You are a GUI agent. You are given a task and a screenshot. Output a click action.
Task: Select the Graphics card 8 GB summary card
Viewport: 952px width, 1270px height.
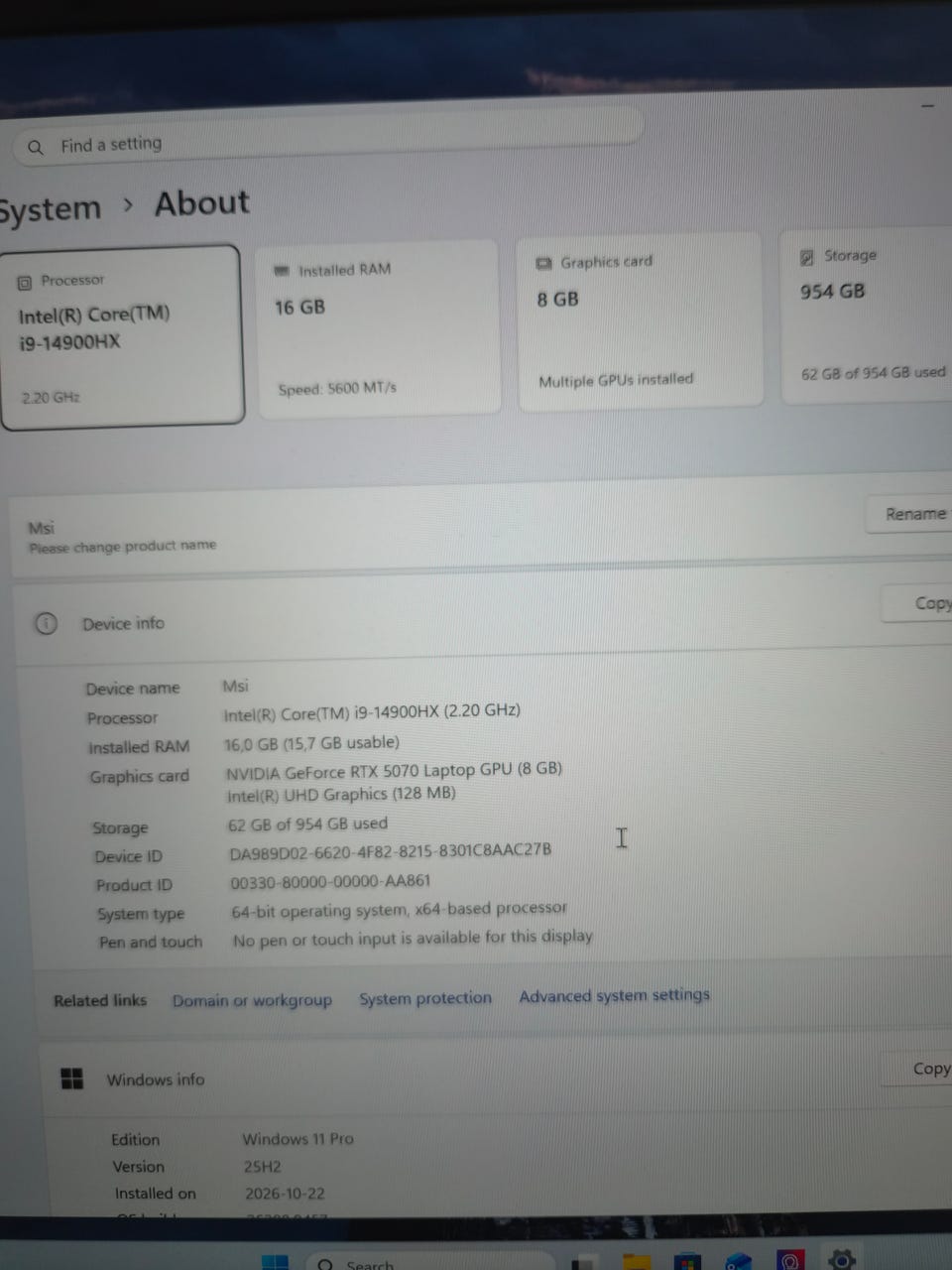(640, 321)
